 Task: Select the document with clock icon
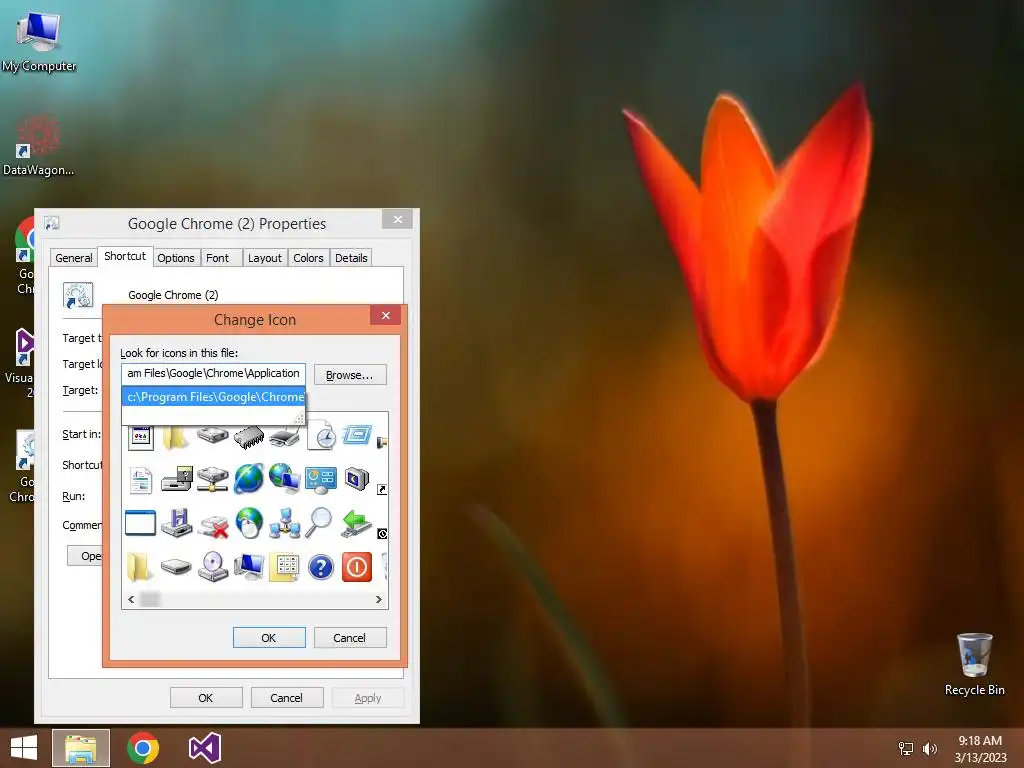pyautogui.click(x=321, y=437)
